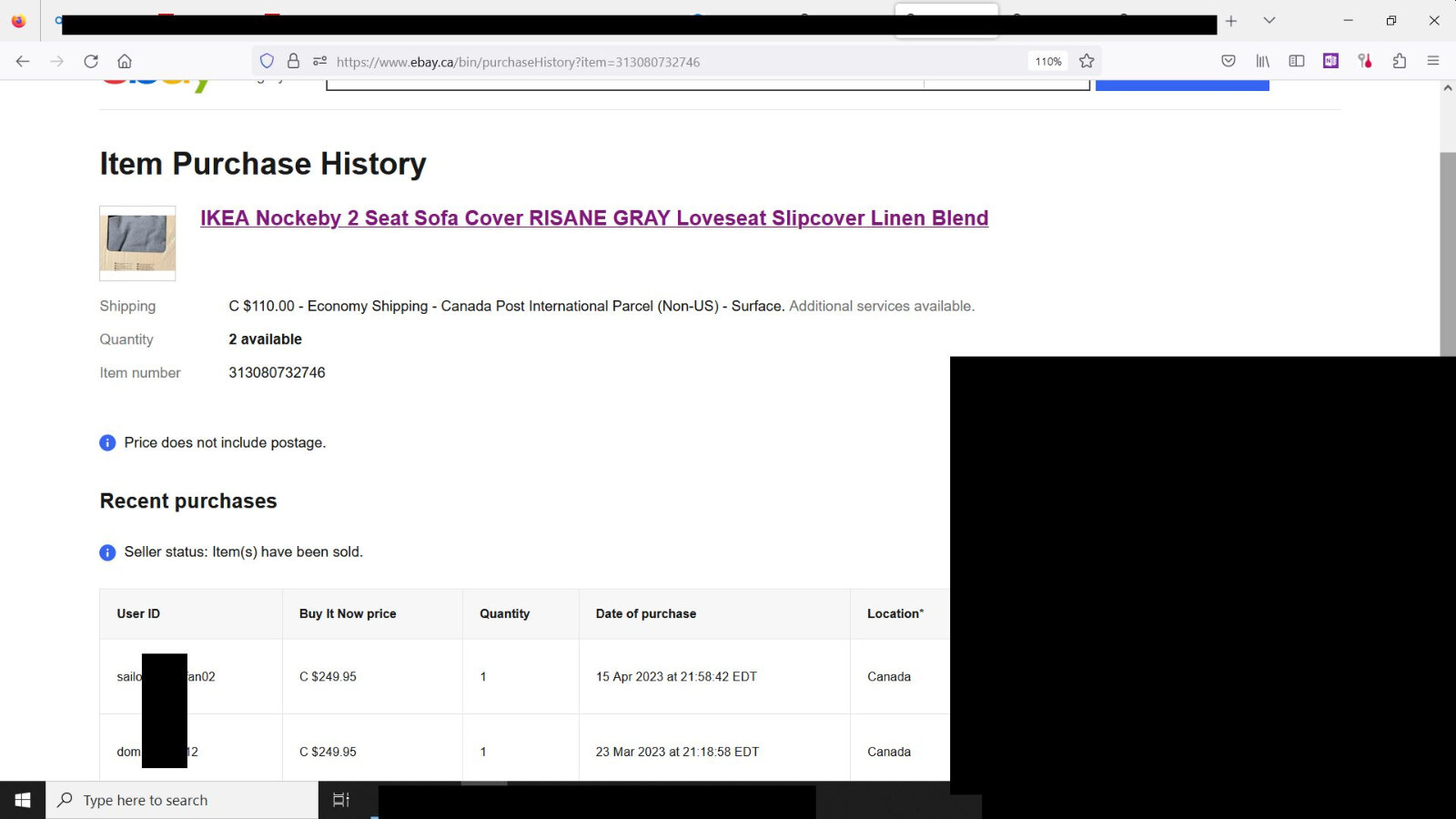
Task: Open the Windows Start menu
Action: coord(23,800)
